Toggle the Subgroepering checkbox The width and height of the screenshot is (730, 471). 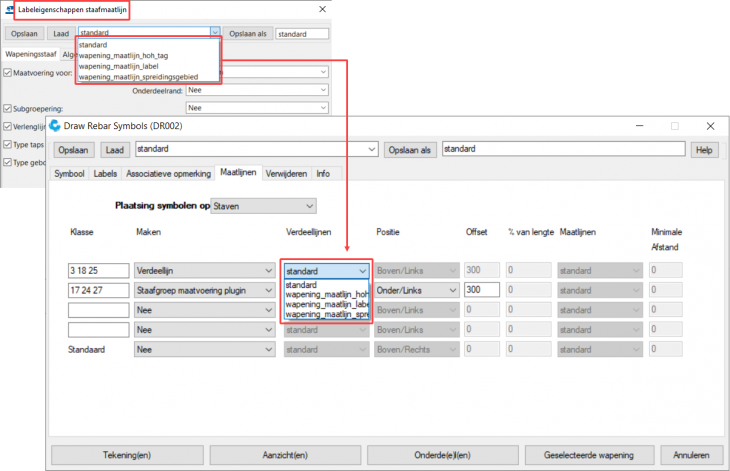[8, 108]
